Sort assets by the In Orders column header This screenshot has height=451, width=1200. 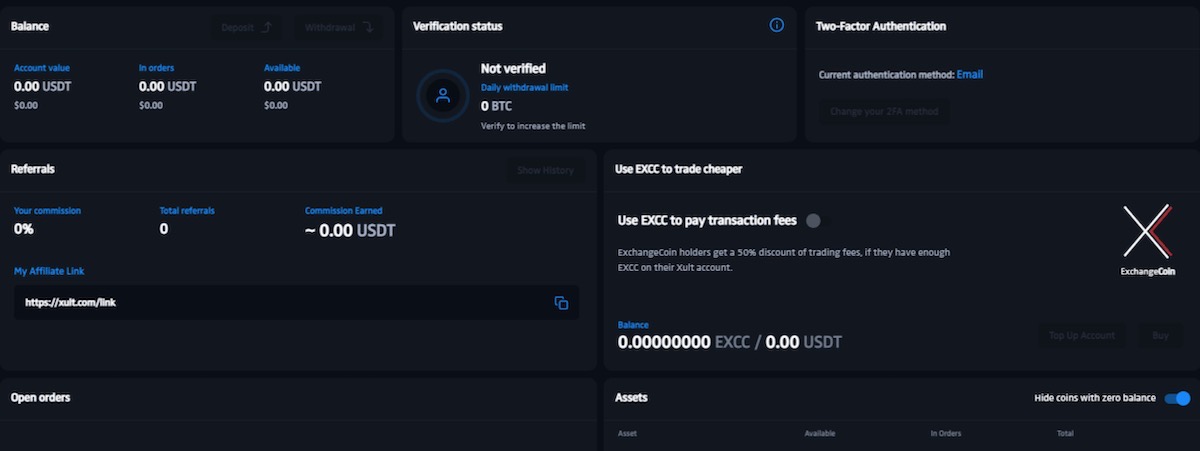(945, 433)
